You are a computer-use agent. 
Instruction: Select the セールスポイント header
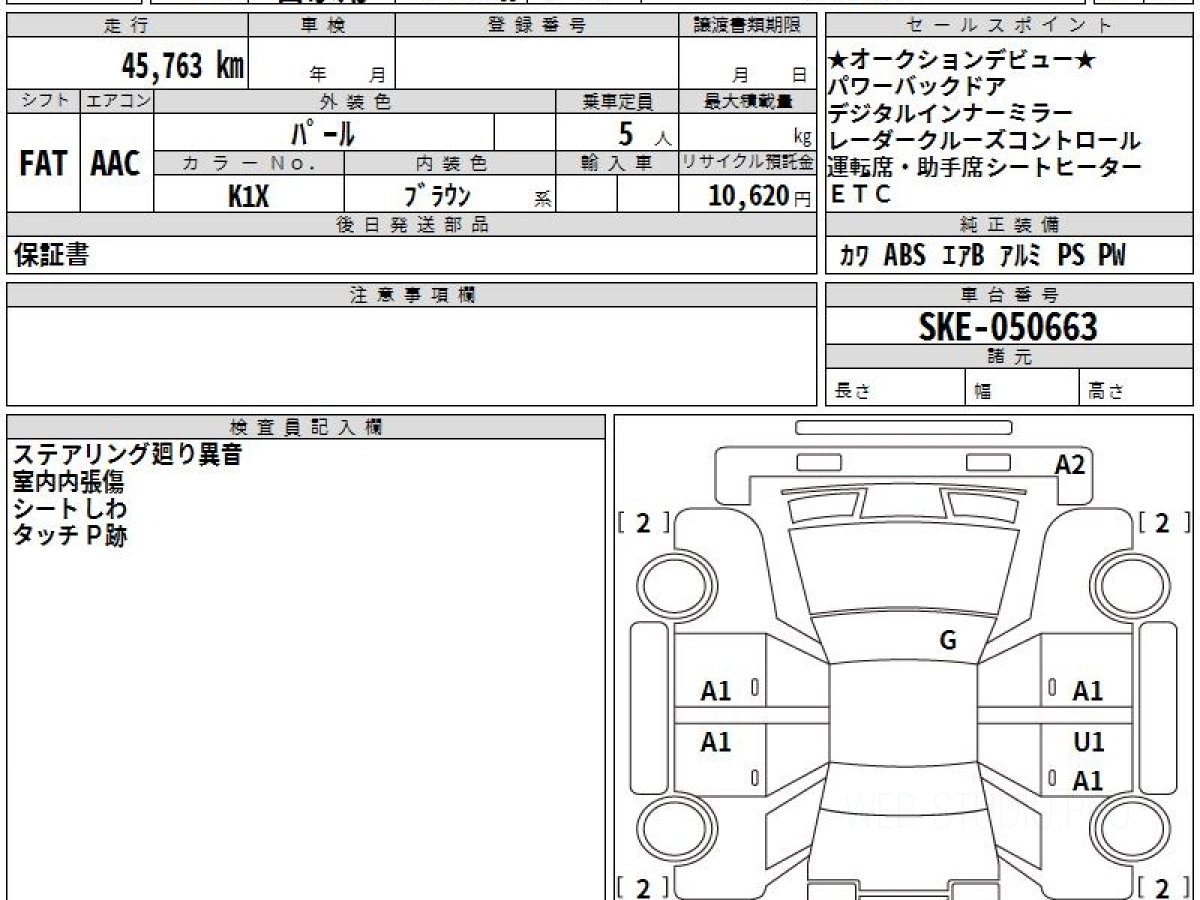1010,26
